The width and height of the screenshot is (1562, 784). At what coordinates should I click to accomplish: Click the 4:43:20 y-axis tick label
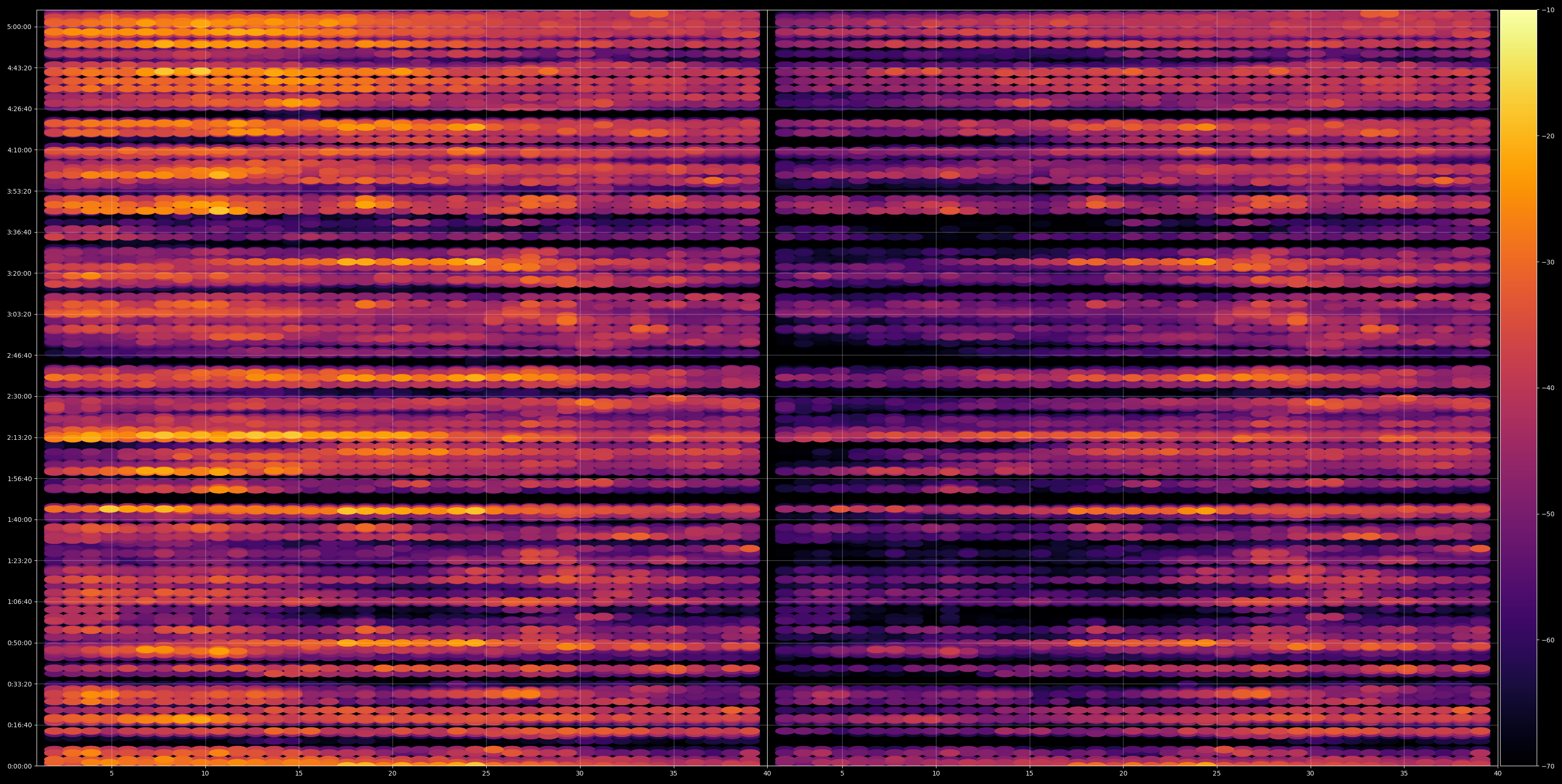click(x=19, y=68)
